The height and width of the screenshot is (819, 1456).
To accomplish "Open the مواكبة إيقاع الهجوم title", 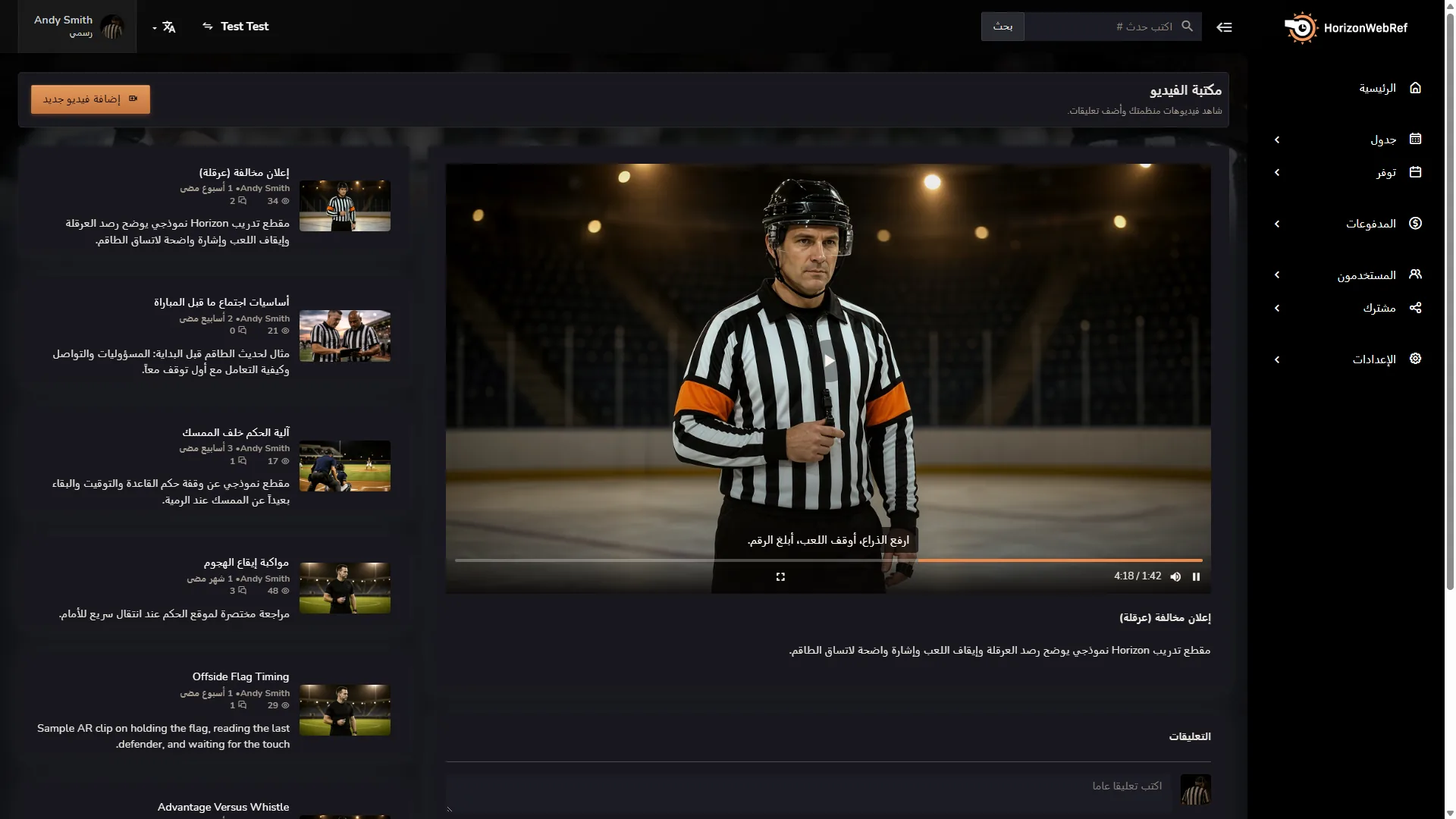I will pyautogui.click(x=246, y=563).
